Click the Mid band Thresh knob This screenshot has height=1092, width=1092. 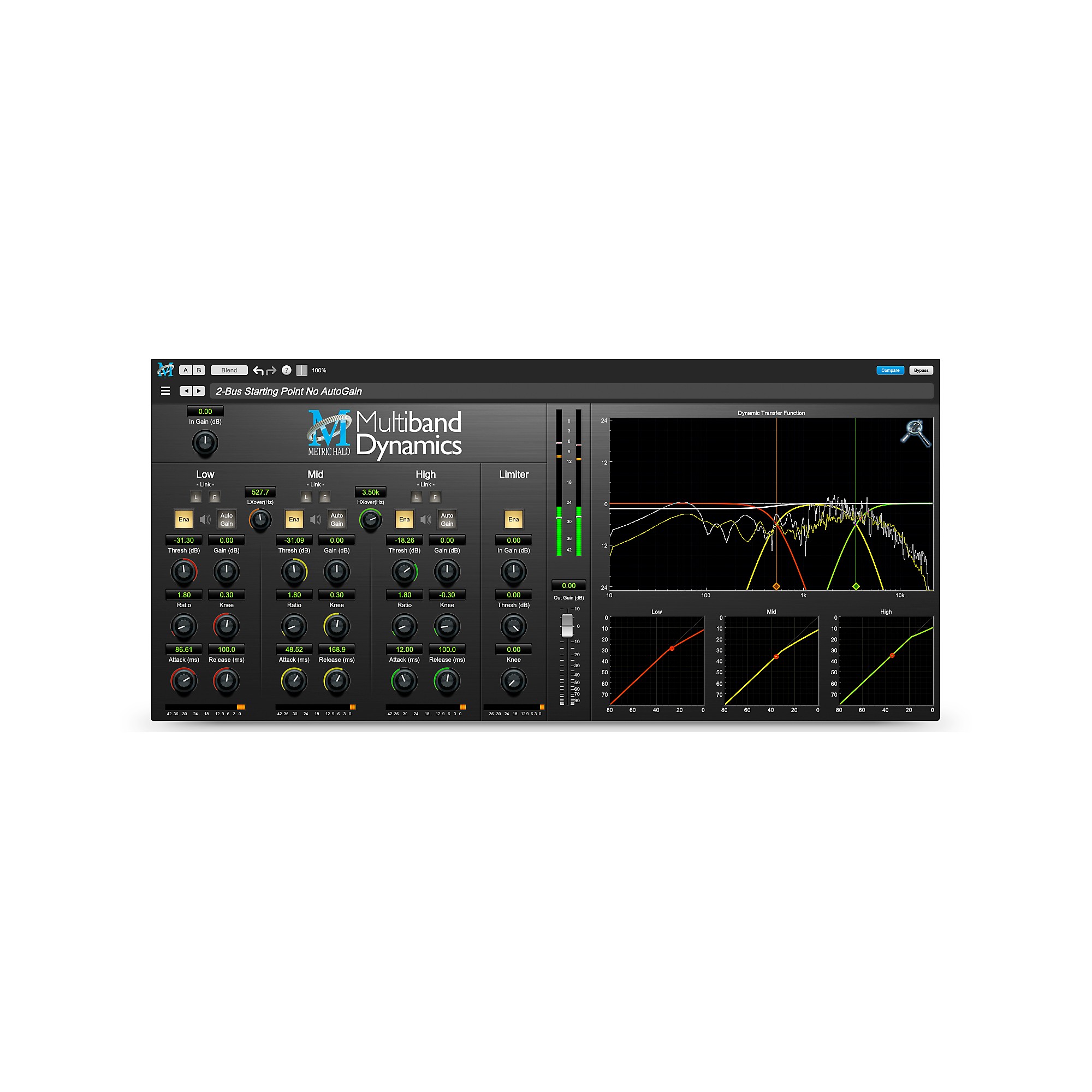294,572
